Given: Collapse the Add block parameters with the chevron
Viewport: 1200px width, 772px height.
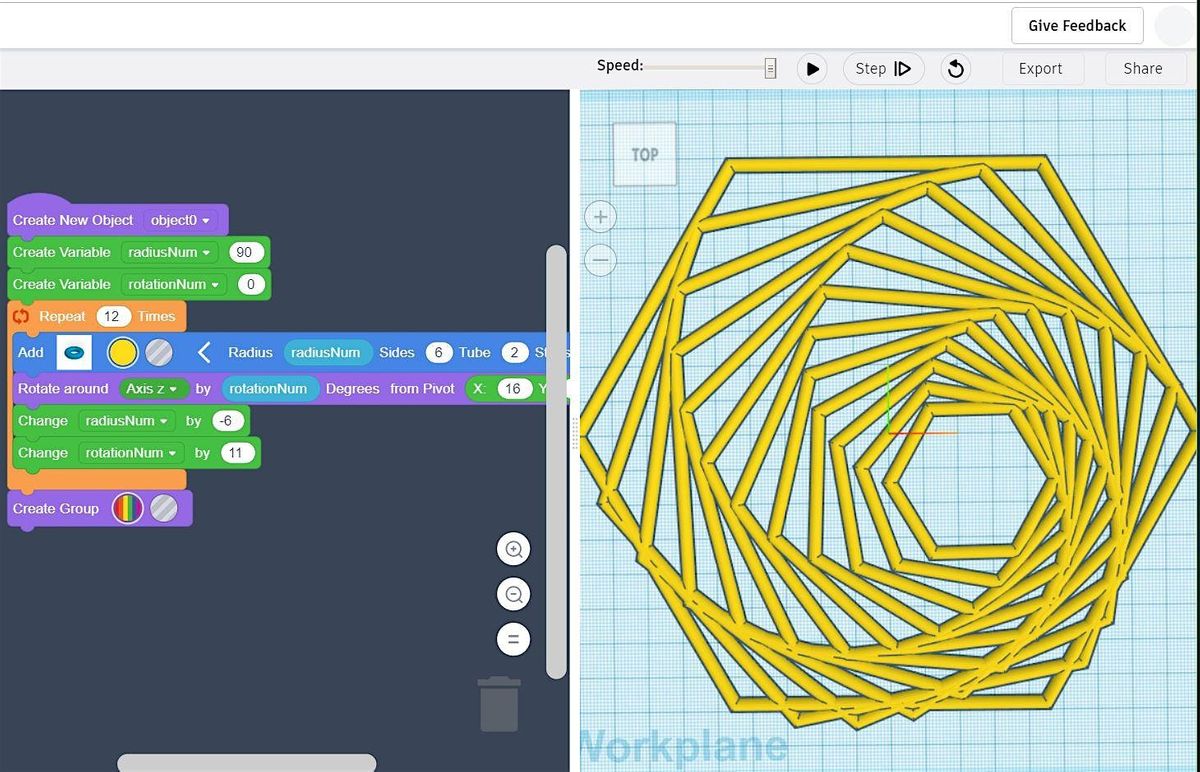Looking at the screenshot, I should point(204,352).
